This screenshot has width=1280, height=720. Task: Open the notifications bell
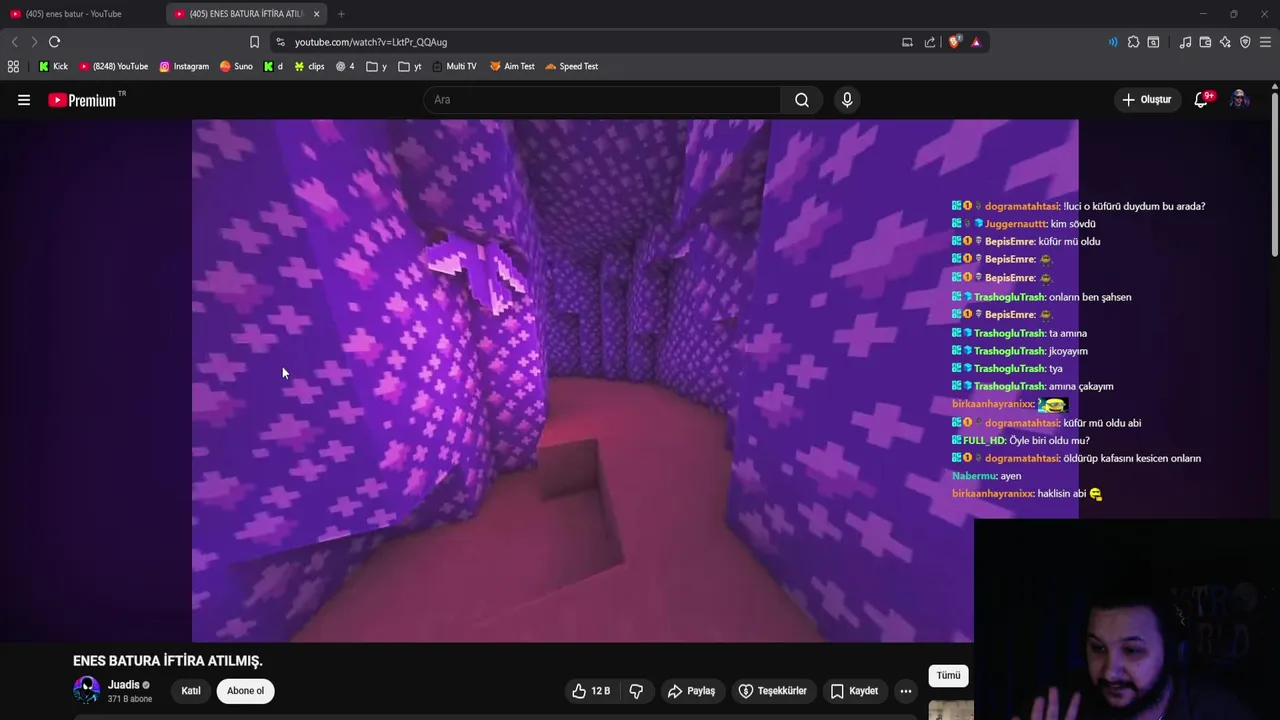[1202, 99]
